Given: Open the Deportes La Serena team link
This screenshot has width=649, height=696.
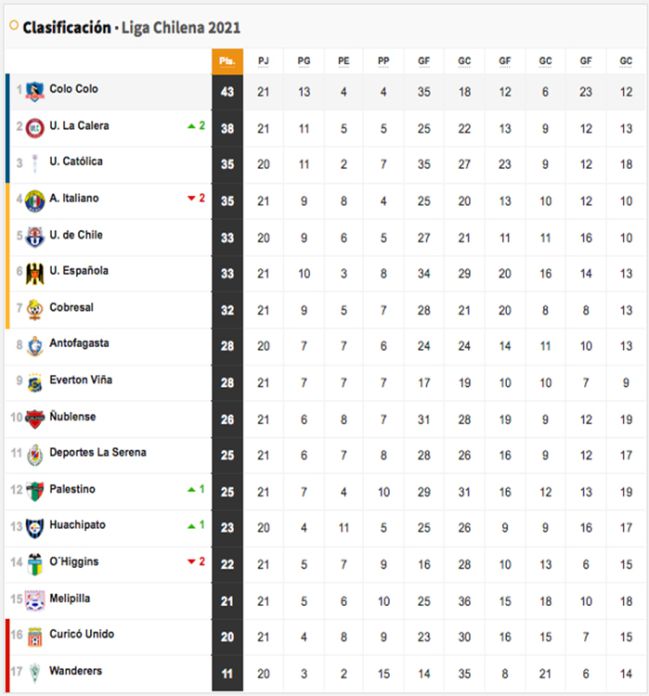Looking at the screenshot, I should (x=98, y=452).
